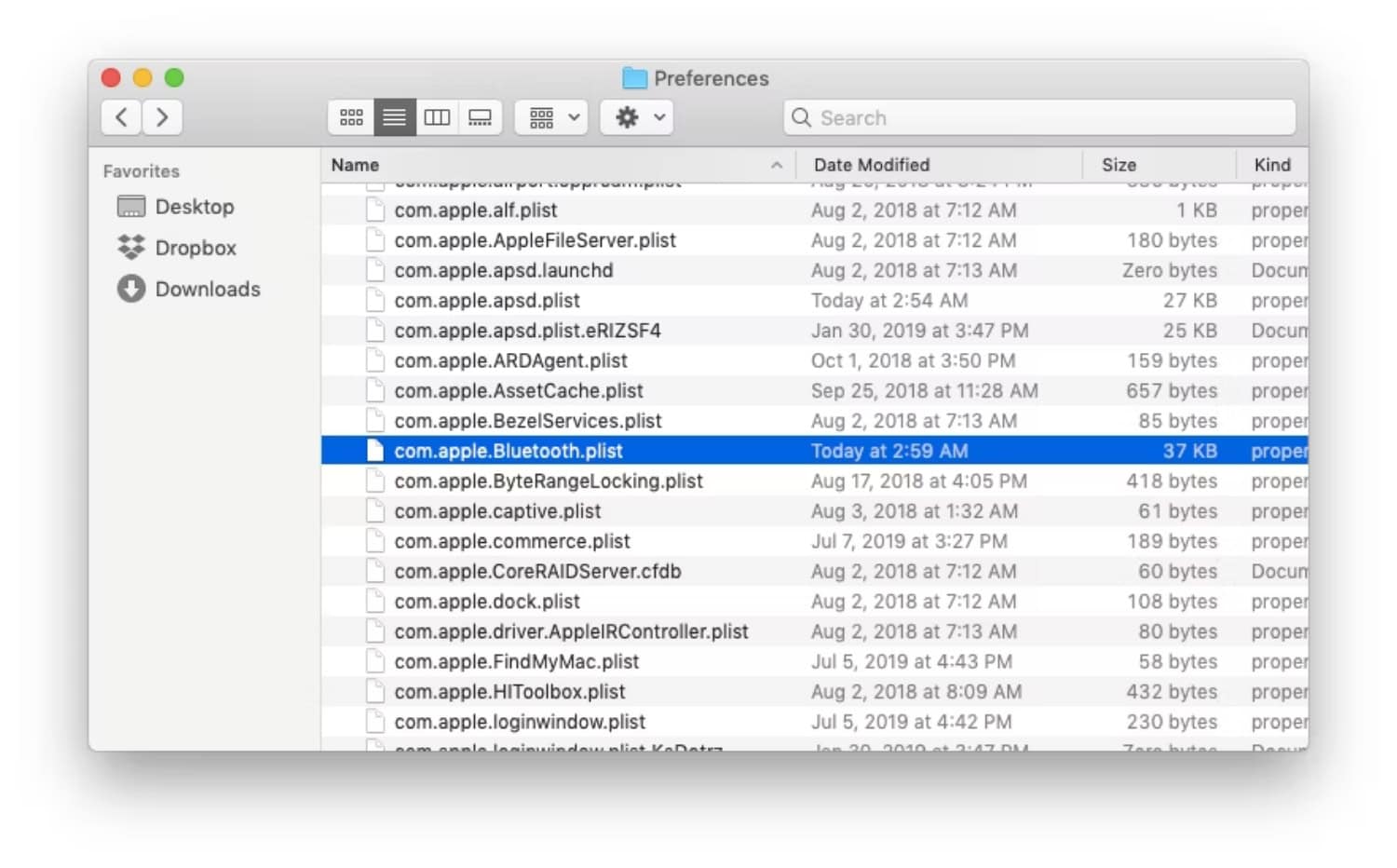
Task: Switch to icon view
Action: click(x=351, y=117)
